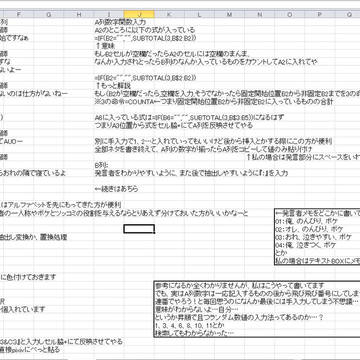Click cell starting '※3の意味=COUNTA'
This screenshot has height=360, width=360.
click(x=213, y=102)
